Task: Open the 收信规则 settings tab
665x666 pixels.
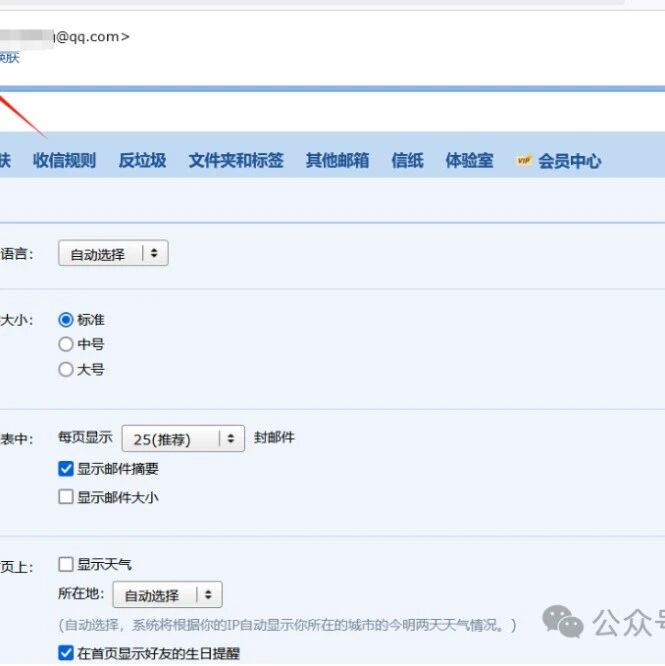Action: click(x=64, y=161)
